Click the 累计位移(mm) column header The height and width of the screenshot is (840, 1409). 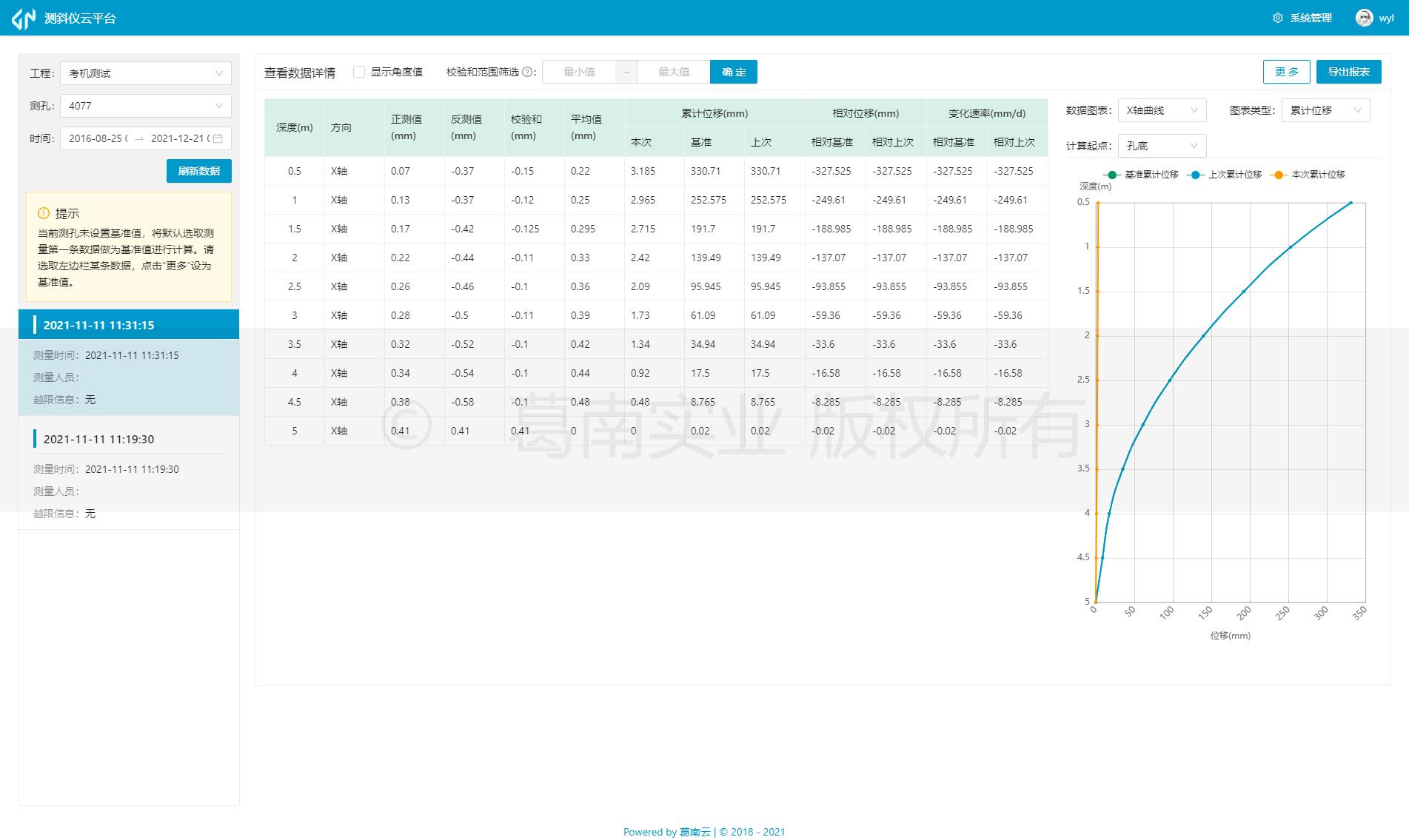point(714,113)
